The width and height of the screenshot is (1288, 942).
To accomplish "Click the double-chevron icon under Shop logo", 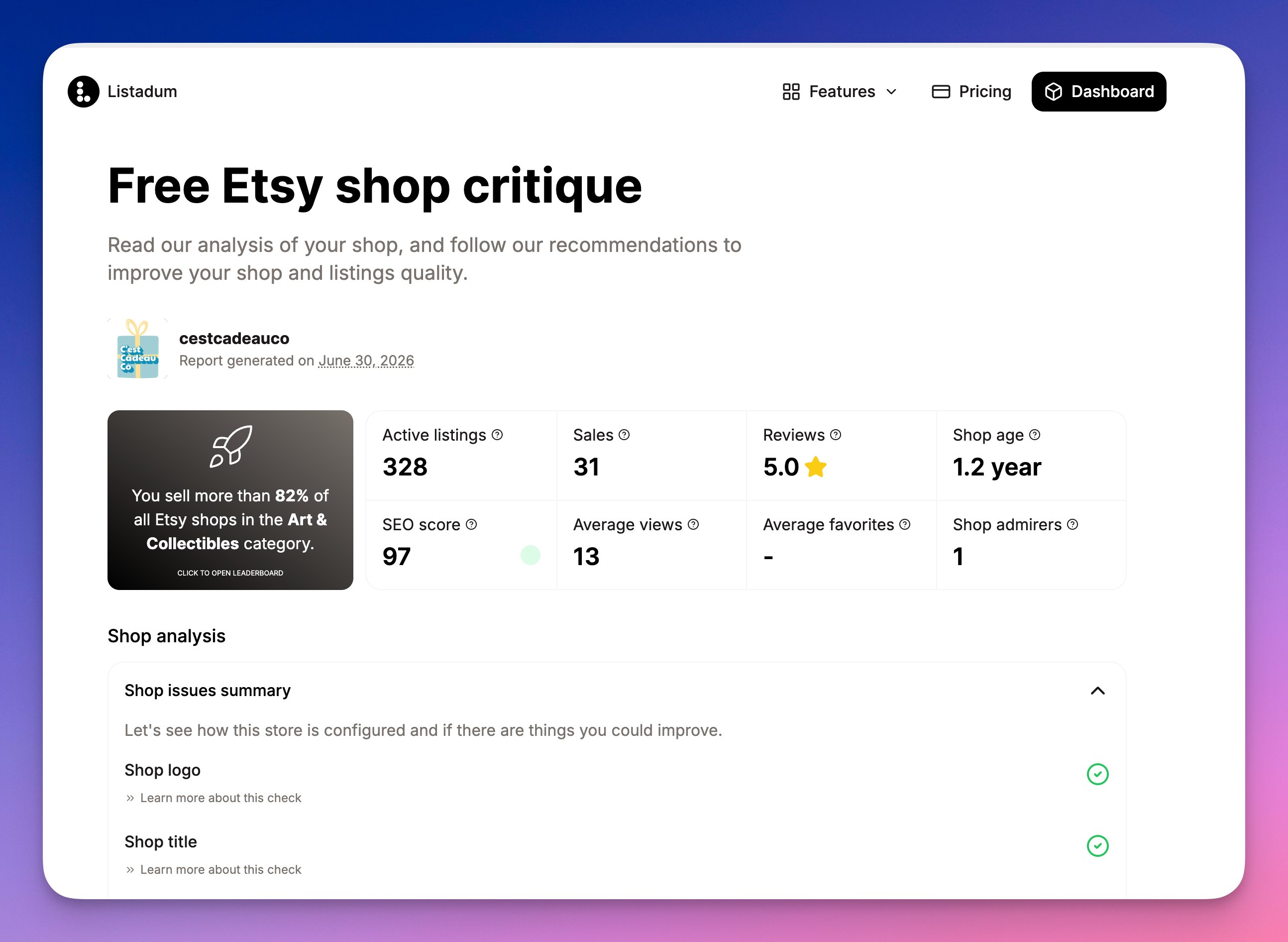I will point(130,798).
